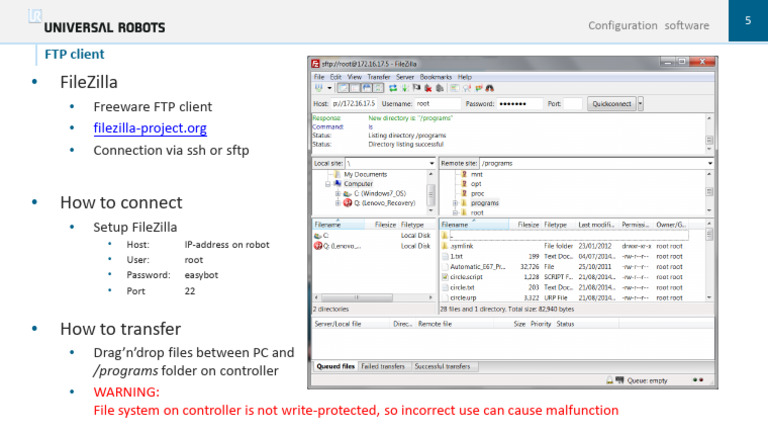Open the Site Manager toolbar icon
Screen dimensions: 768x433
pyautogui.click(x=319, y=88)
